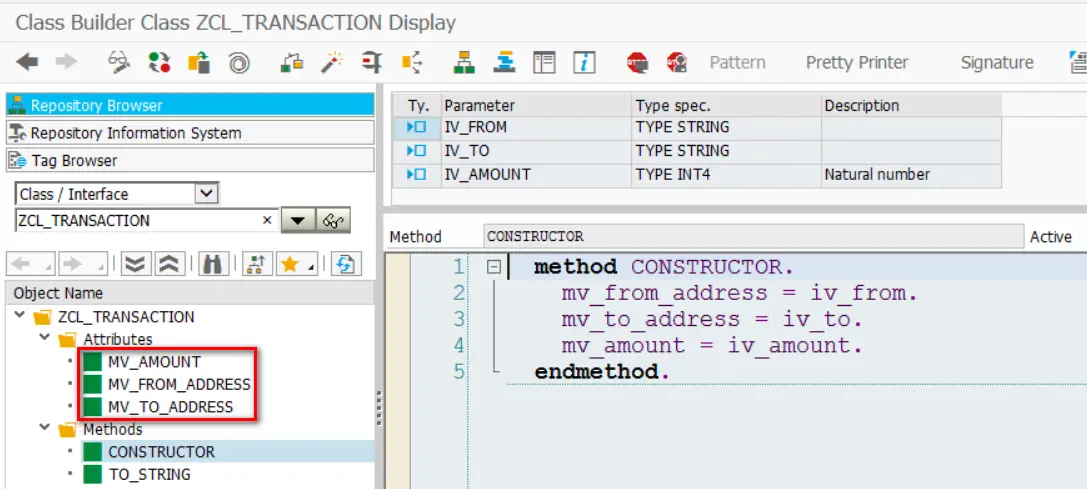Screen dimensions: 1087x489
Task: Click IV_AMOUNT parameter cell
Action: tap(537, 174)
